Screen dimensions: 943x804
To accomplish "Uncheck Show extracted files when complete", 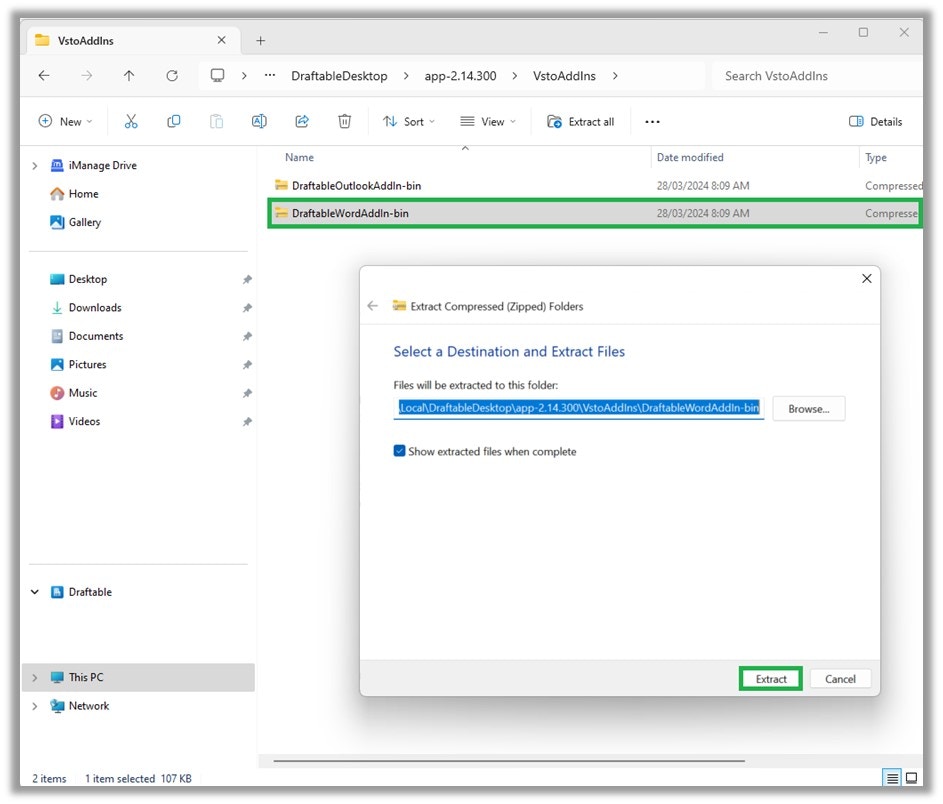I will point(402,451).
